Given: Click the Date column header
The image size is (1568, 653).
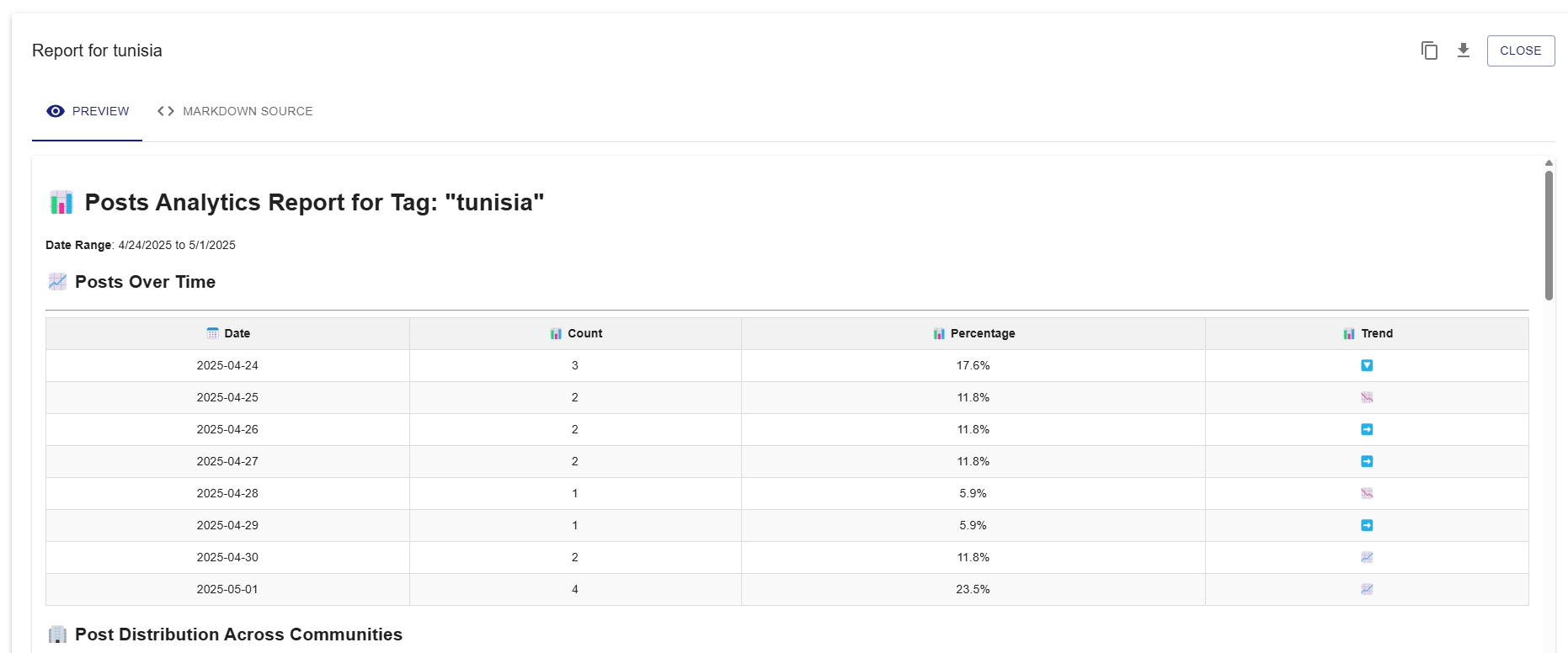Looking at the screenshot, I should click(x=228, y=333).
